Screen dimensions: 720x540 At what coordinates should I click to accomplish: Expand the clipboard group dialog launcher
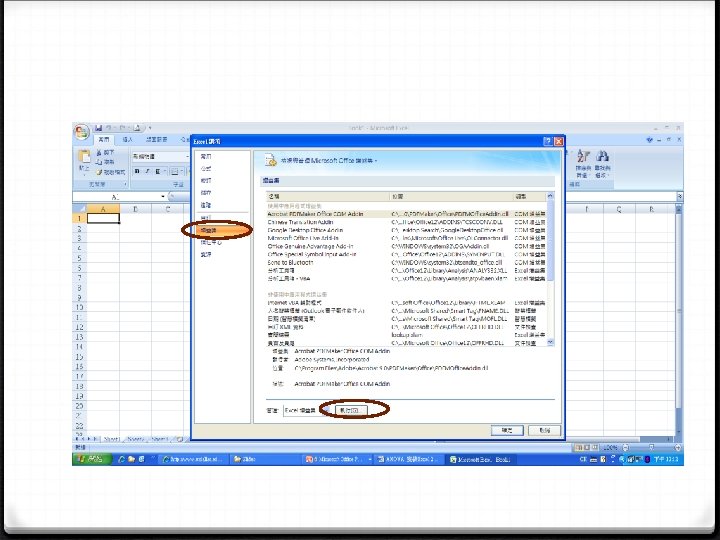point(125,184)
